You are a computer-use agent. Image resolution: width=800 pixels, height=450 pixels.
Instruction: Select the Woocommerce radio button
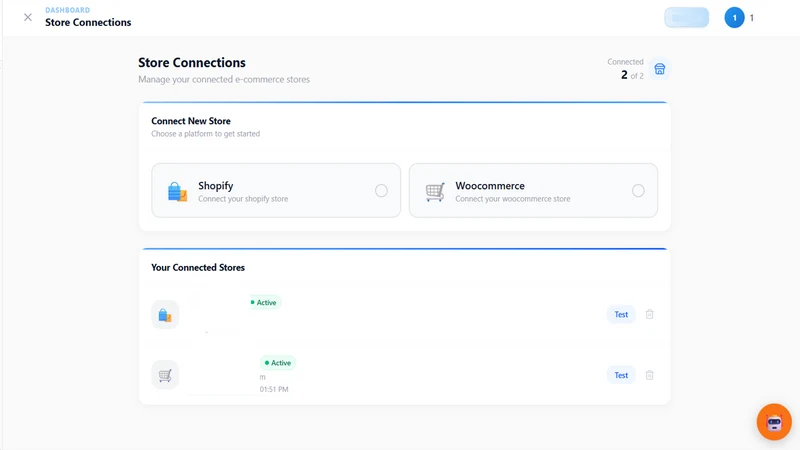click(638, 191)
